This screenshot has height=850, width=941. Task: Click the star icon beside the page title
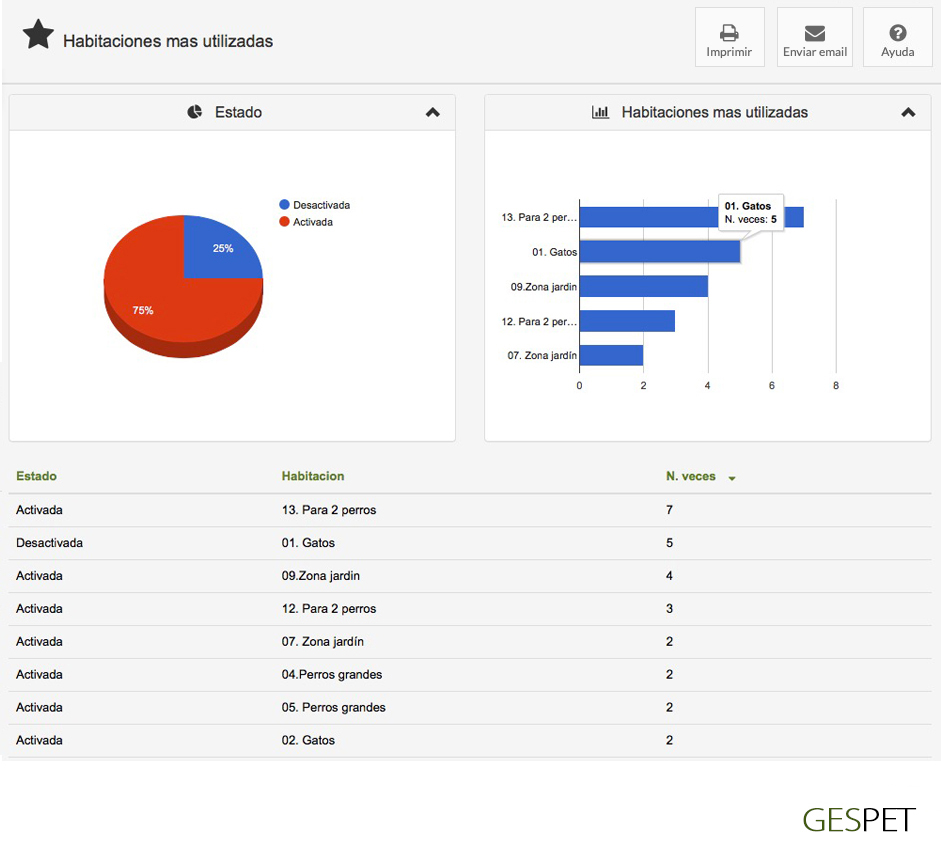[x=38, y=35]
